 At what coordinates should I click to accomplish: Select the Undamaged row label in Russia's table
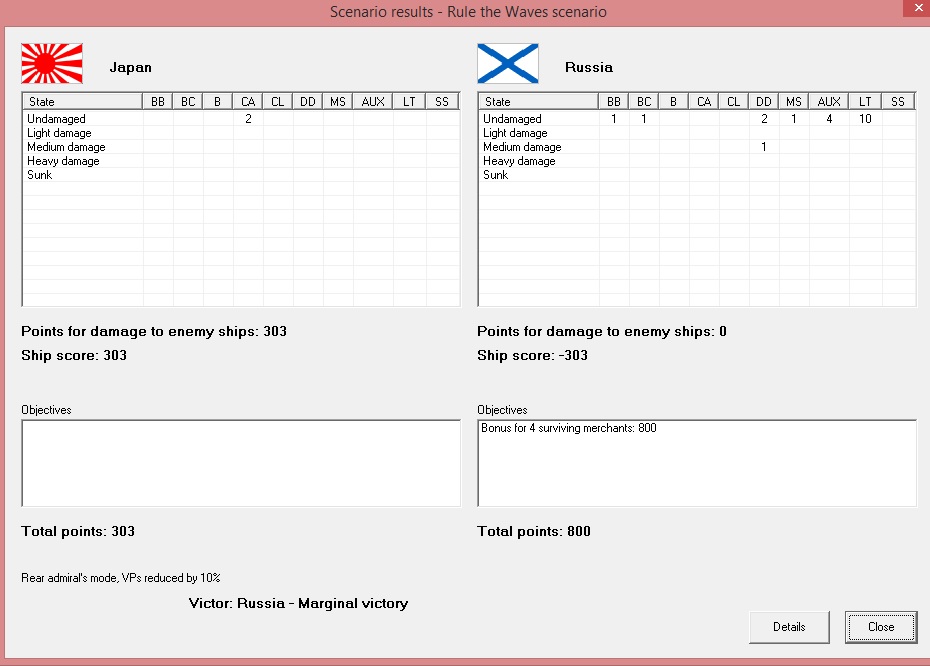(512, 119)
